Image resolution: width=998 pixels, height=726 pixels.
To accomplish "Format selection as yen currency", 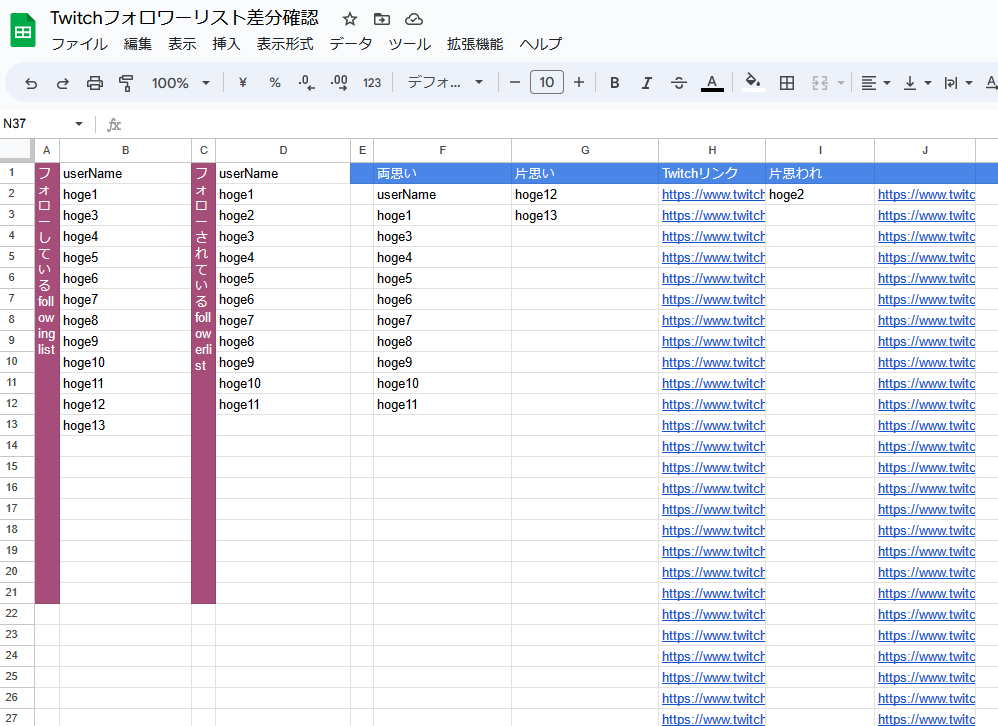I will click(x=242, y=83).
